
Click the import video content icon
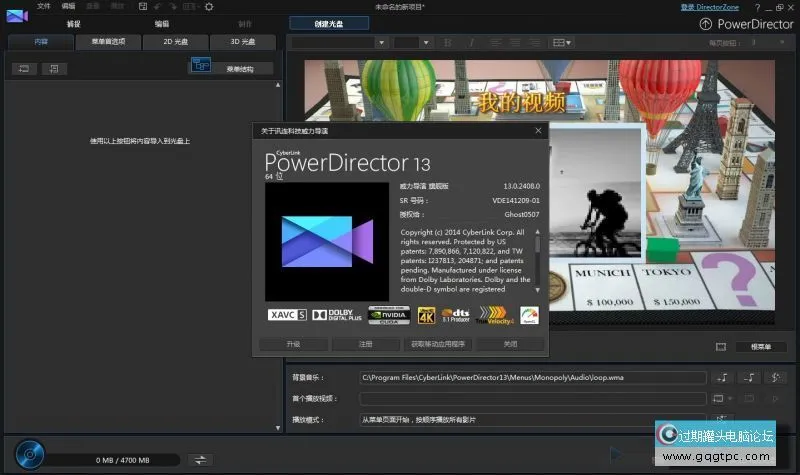point(24,68)
